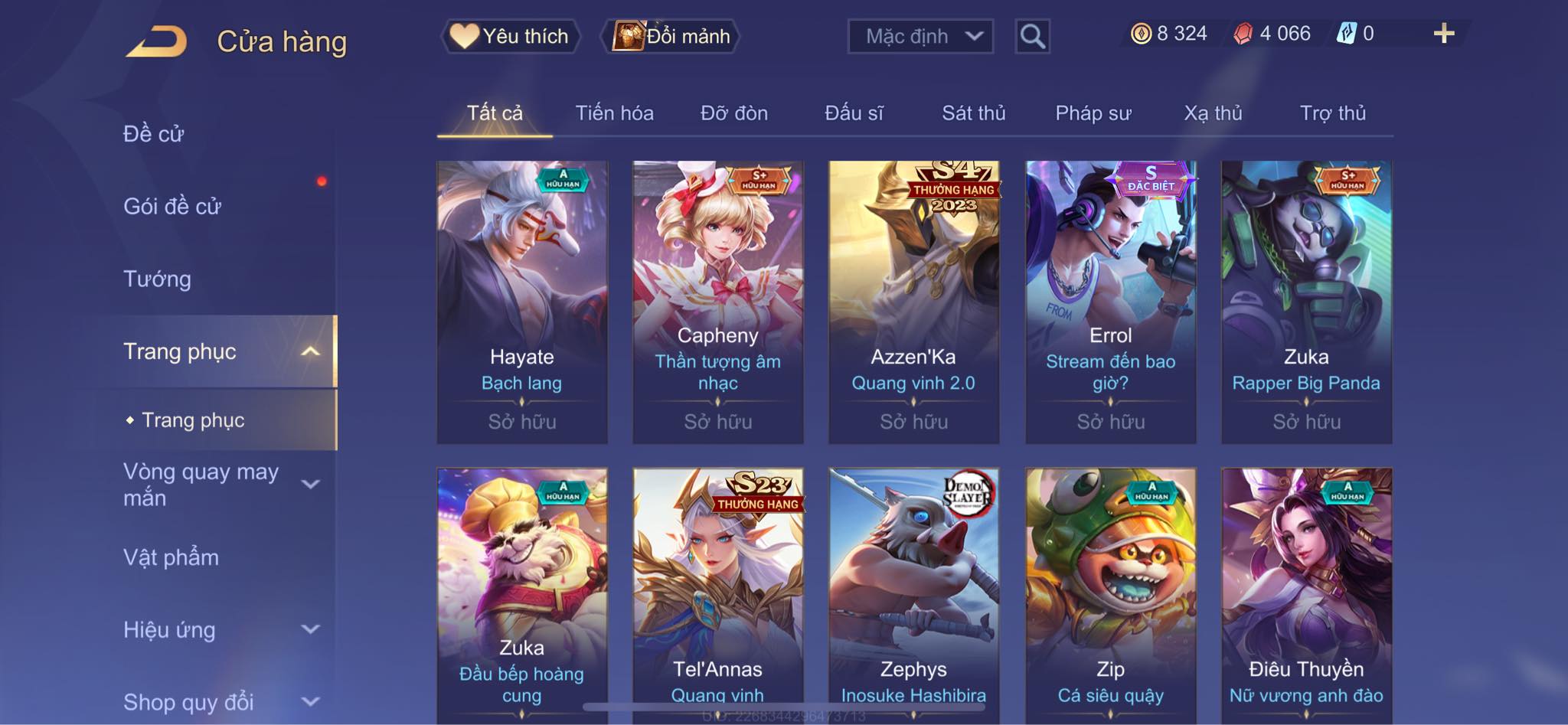
Task: Open Hayate Bạch lang skin card
Action: tap(522, 302)
